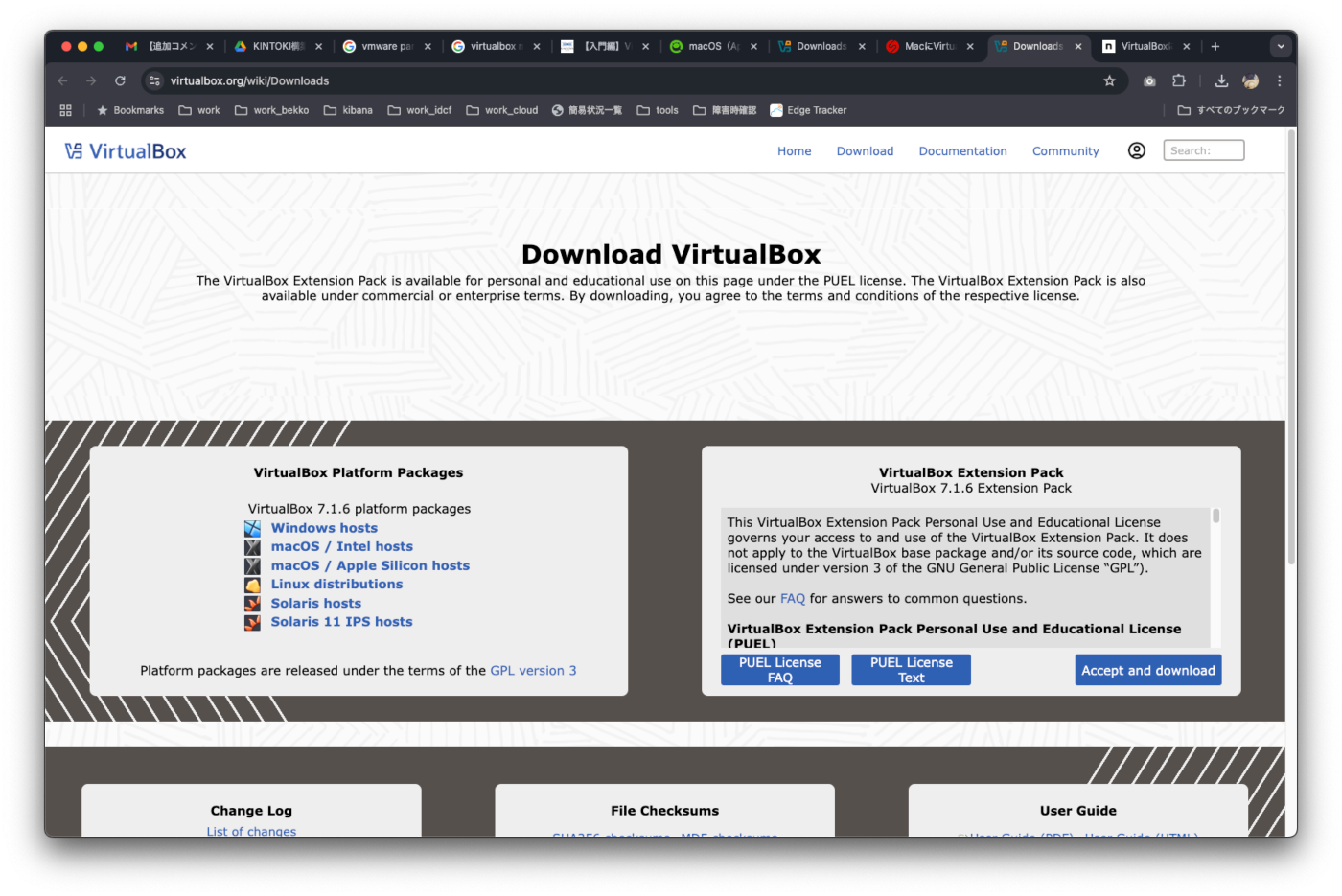Click the VirtualBox logo in the site header

pos(126,151)
